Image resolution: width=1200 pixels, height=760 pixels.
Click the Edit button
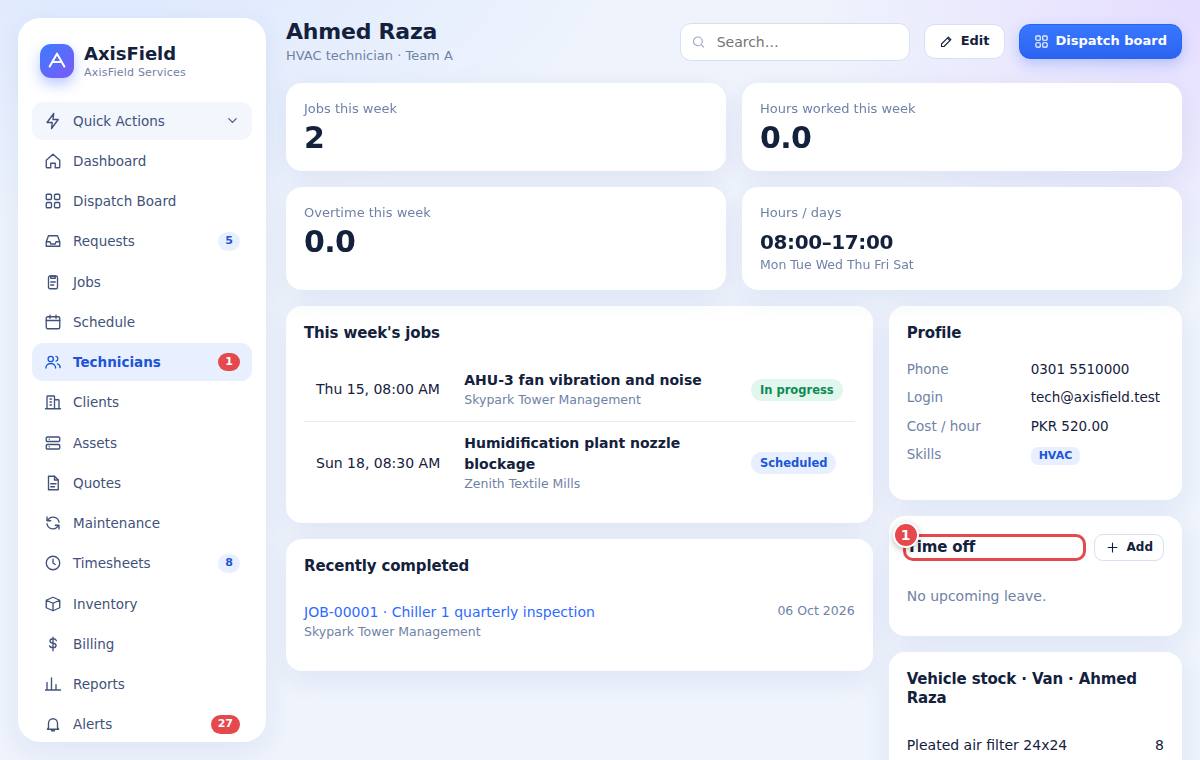(x=964, y=41)
